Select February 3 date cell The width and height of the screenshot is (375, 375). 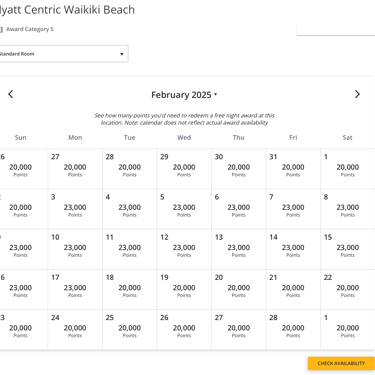click(75, 209)
